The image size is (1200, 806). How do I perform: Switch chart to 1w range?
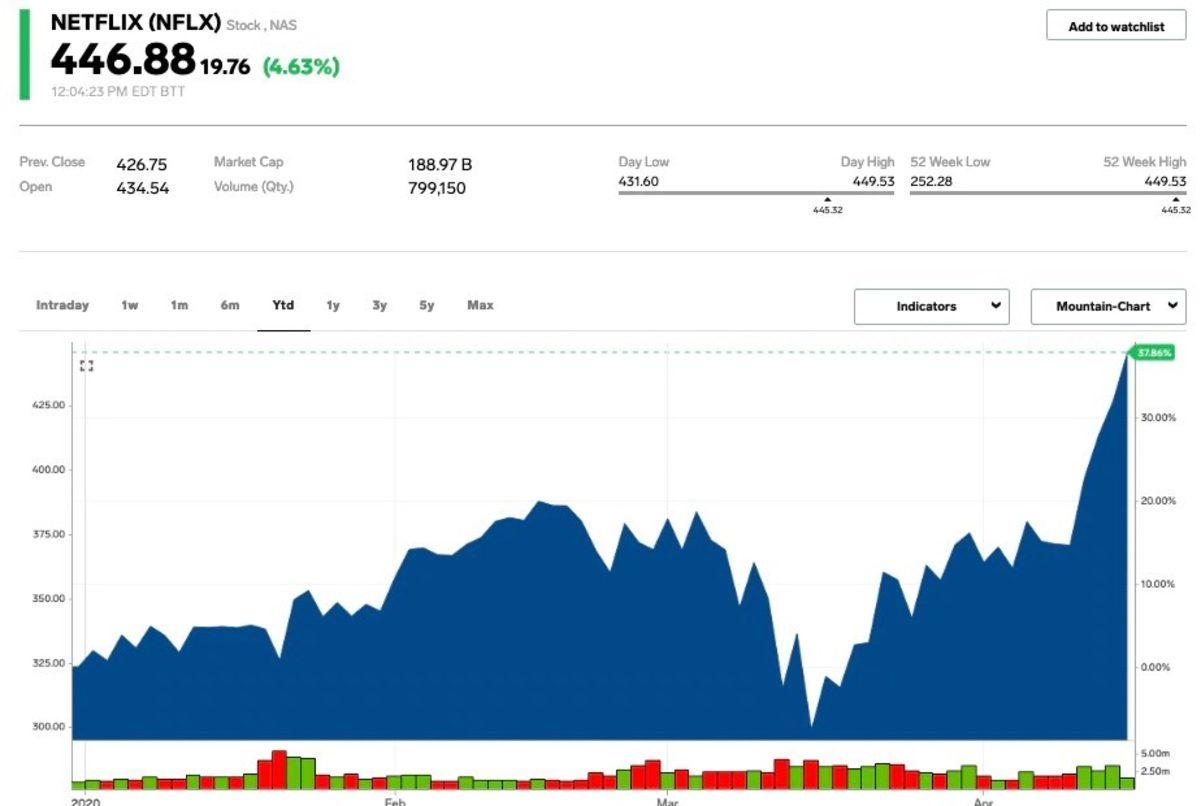click(x=130, y=306)
